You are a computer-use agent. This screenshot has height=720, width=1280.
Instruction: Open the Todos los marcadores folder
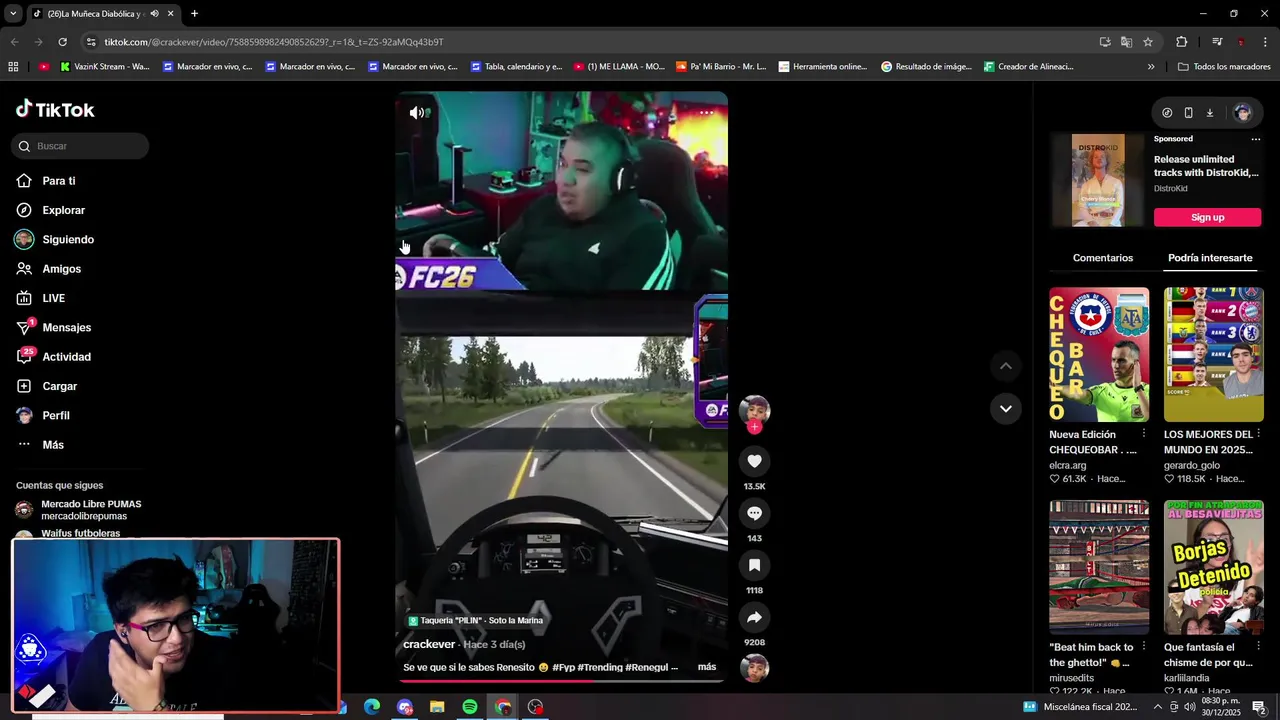1224,67
